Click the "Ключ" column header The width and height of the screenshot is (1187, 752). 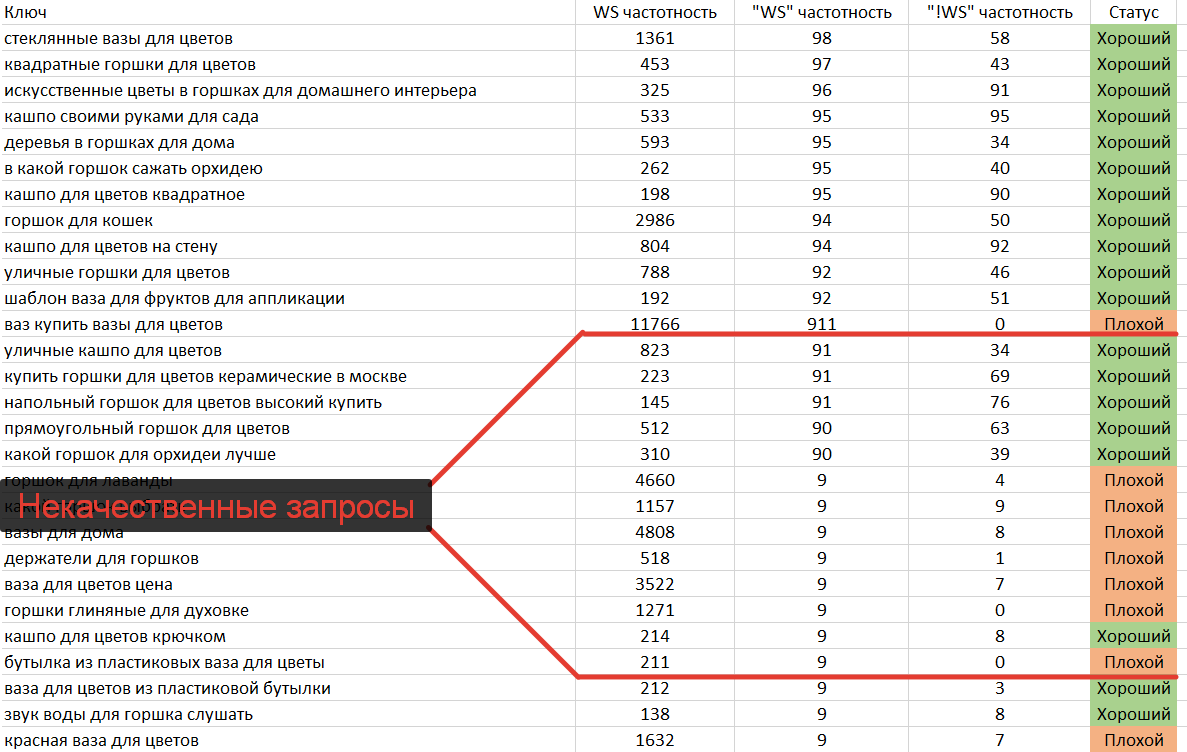pyautogui.click(x=25, y=12)
